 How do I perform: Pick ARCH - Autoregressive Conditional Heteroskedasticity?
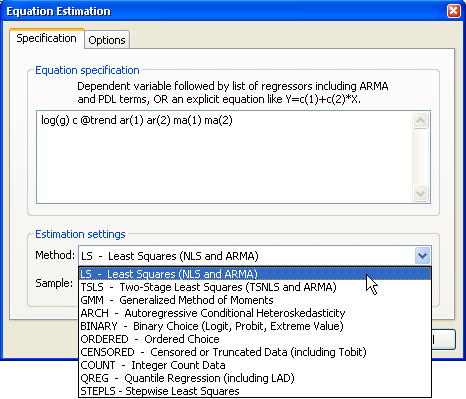tap(255, 313)
